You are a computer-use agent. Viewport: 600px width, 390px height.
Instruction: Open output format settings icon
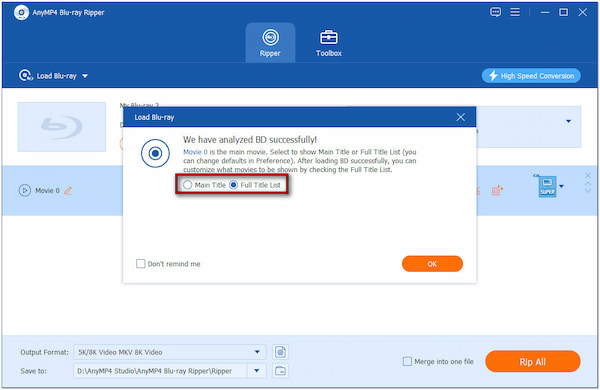click(x=280, y=352)
